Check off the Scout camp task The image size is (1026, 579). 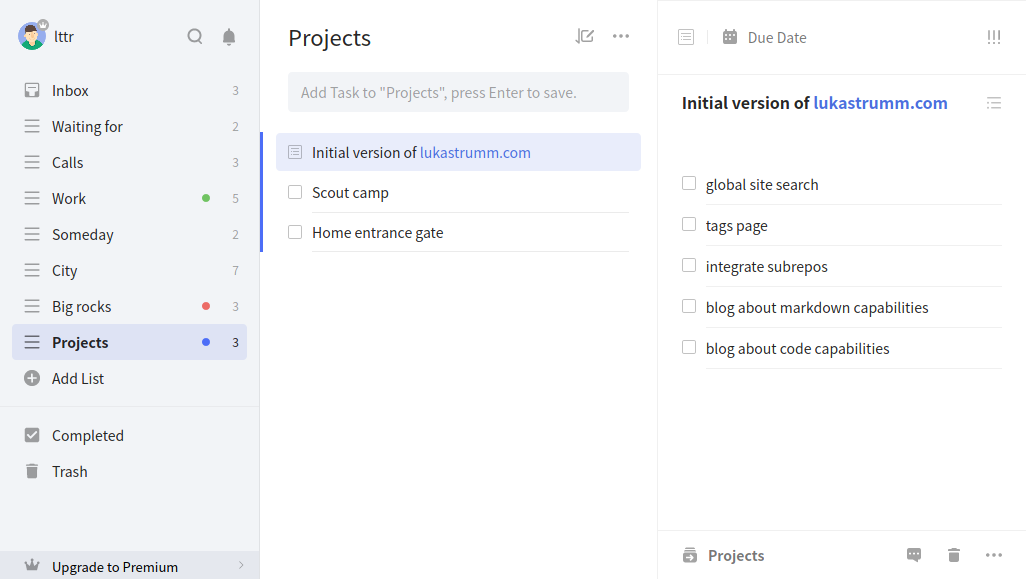(295, 192)
